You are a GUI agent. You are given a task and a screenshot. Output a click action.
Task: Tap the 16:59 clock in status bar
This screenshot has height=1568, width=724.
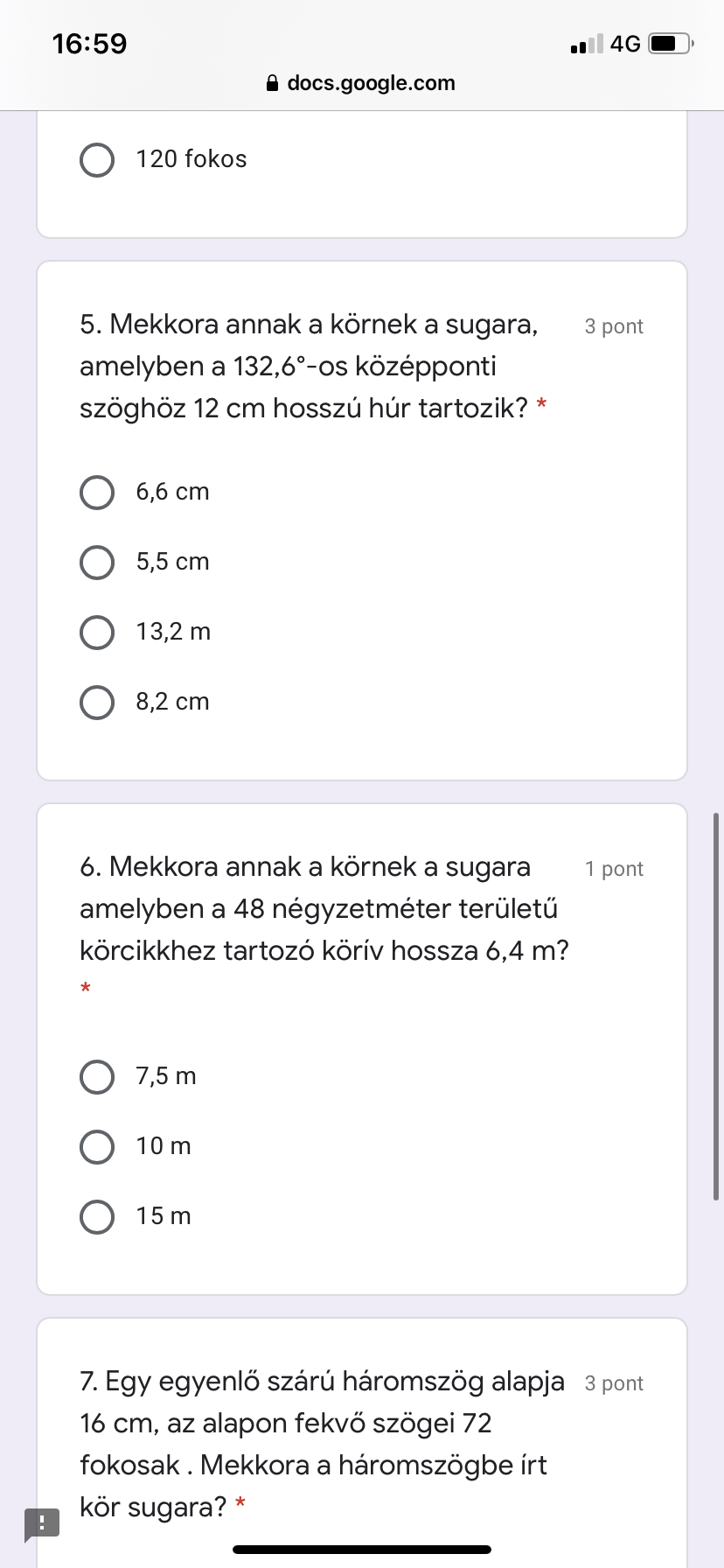click(x=89, y=44)
